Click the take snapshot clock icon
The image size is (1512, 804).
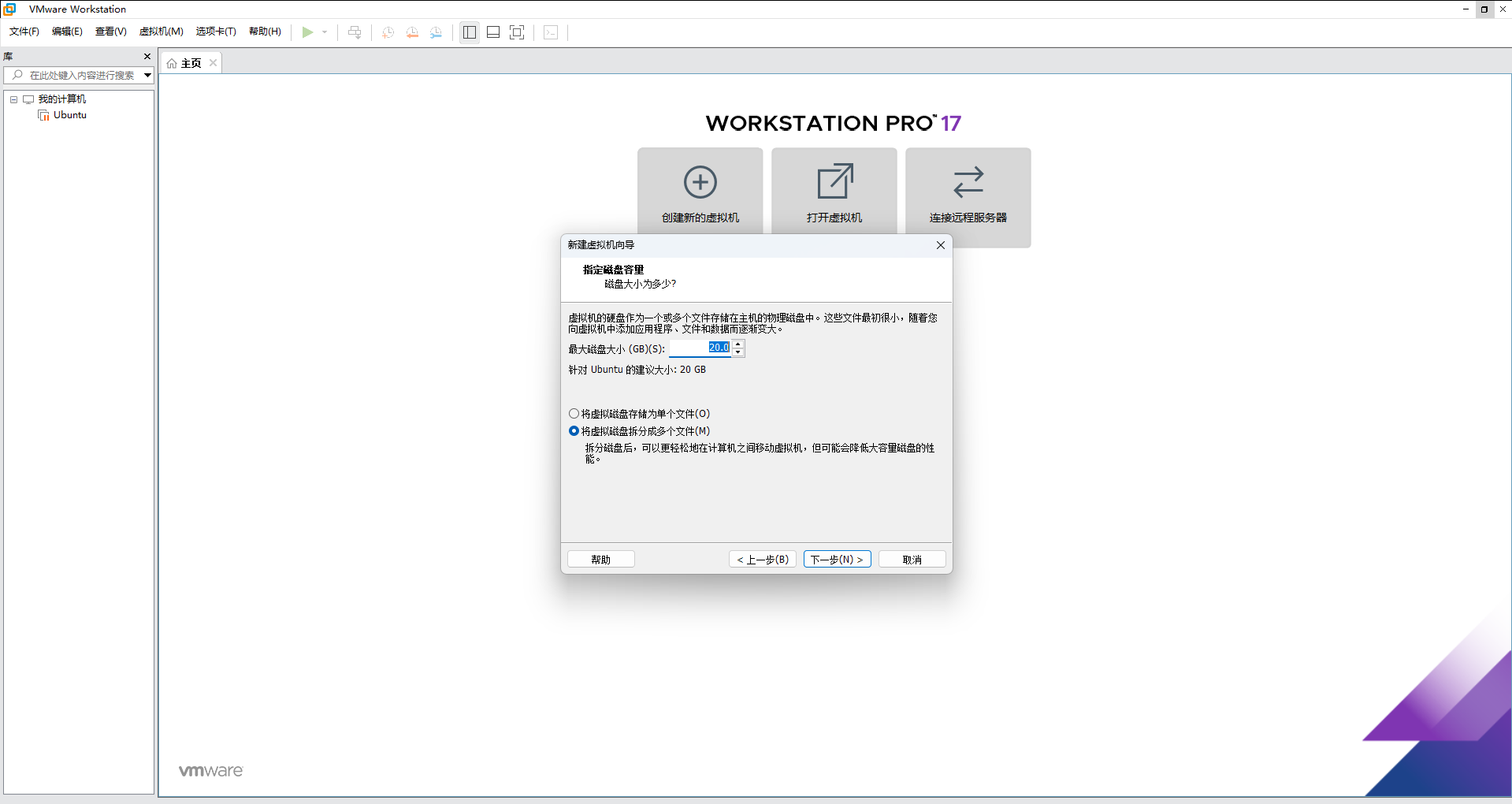coord(388,32)
